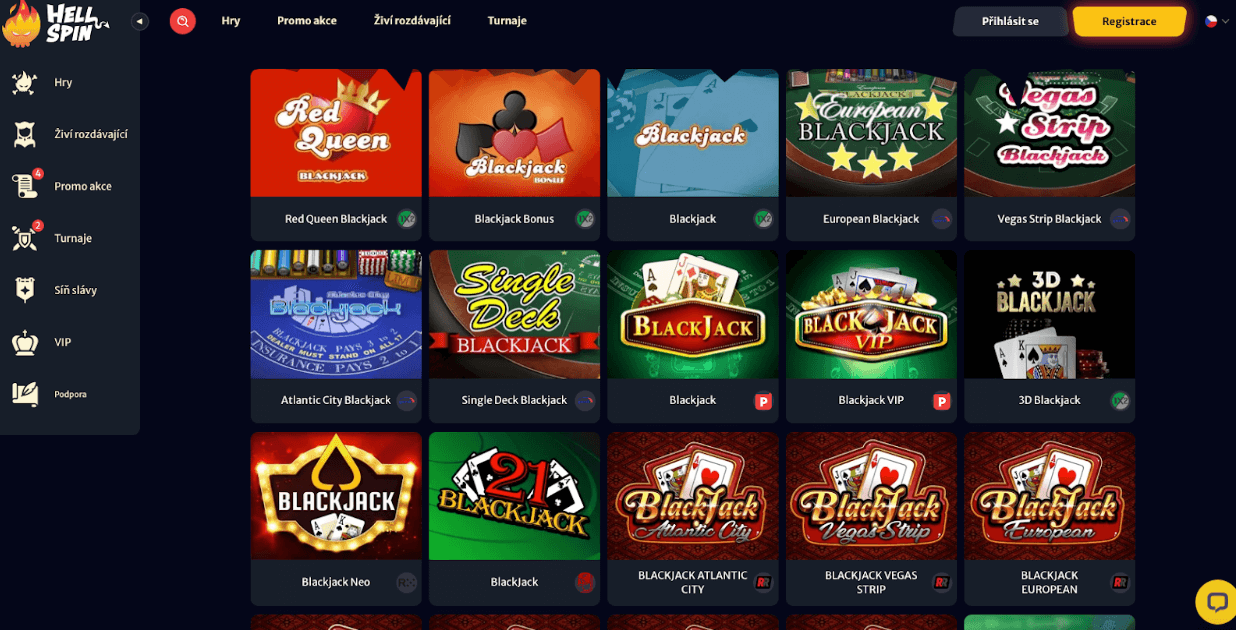Open Turnaje in sidebar with badge

coord(70,238)
